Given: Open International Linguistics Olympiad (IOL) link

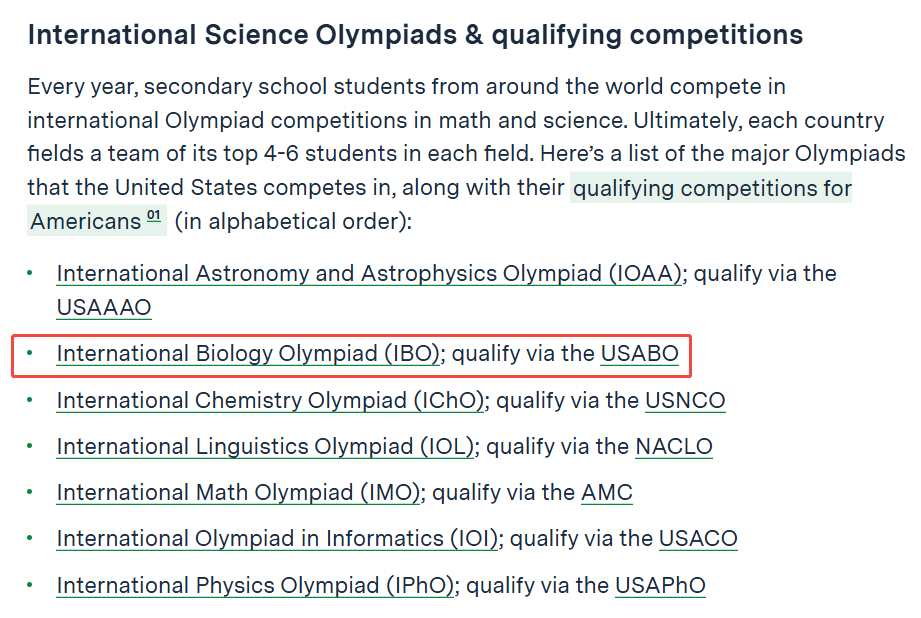Looking at the screenshot, I should click(265, 446).
